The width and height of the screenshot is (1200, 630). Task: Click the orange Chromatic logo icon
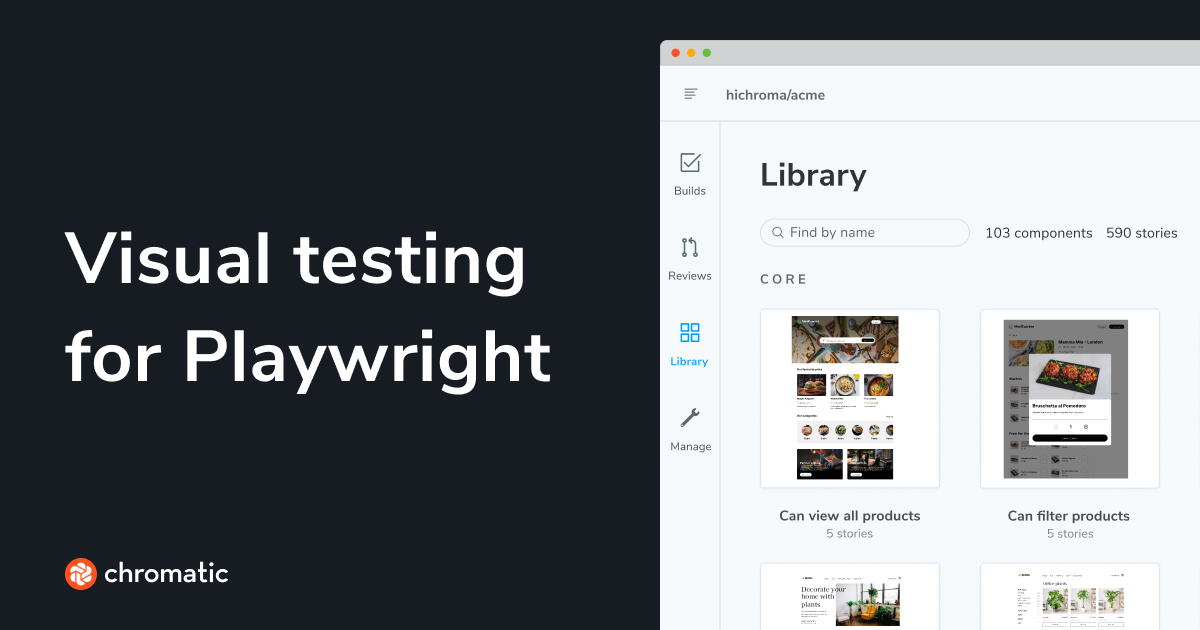pos(80,574)
